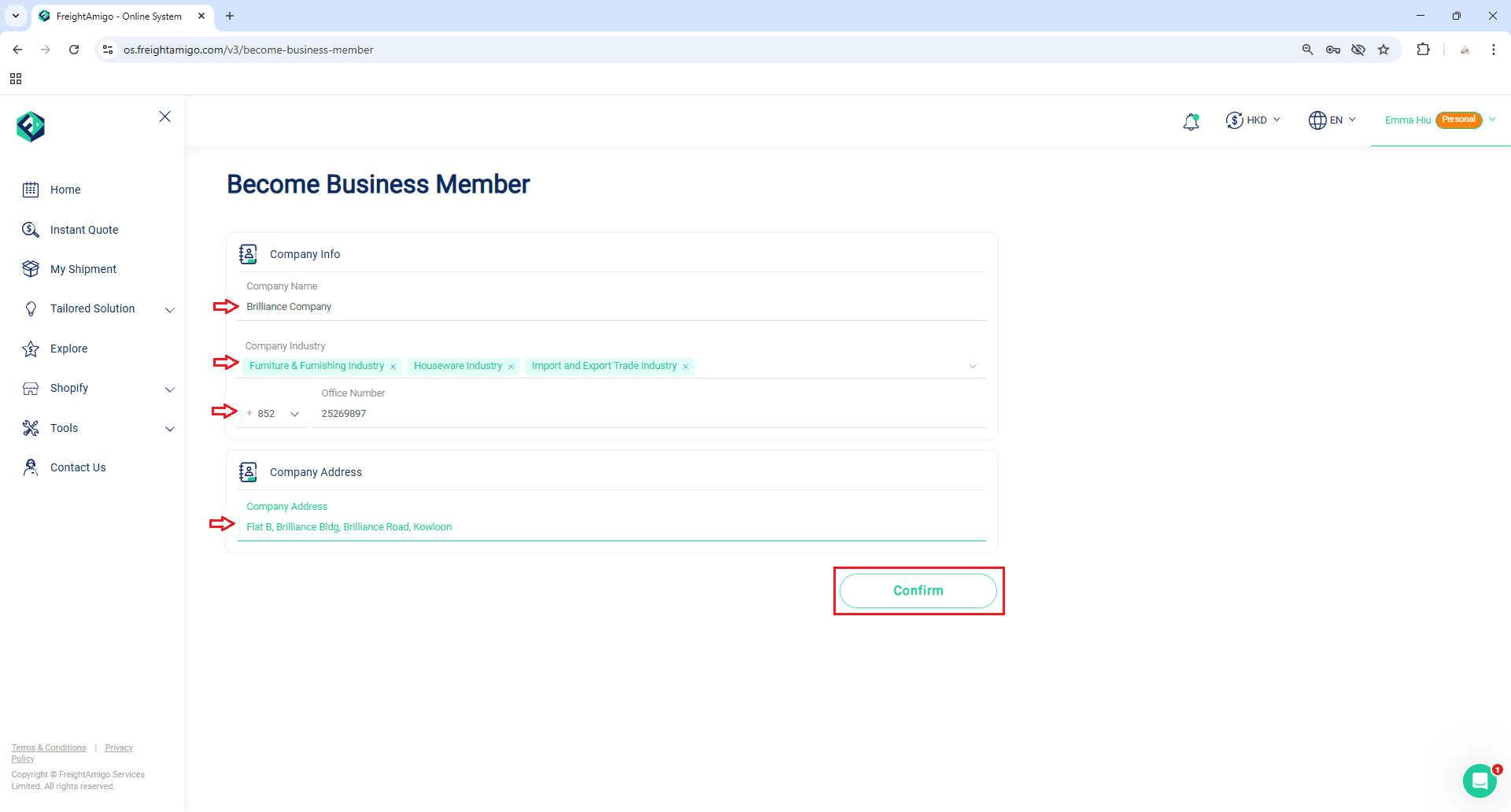Click the Instant Quote magnifier icon
Viewport: 1511px width, 812px height.
click(31, 230)
